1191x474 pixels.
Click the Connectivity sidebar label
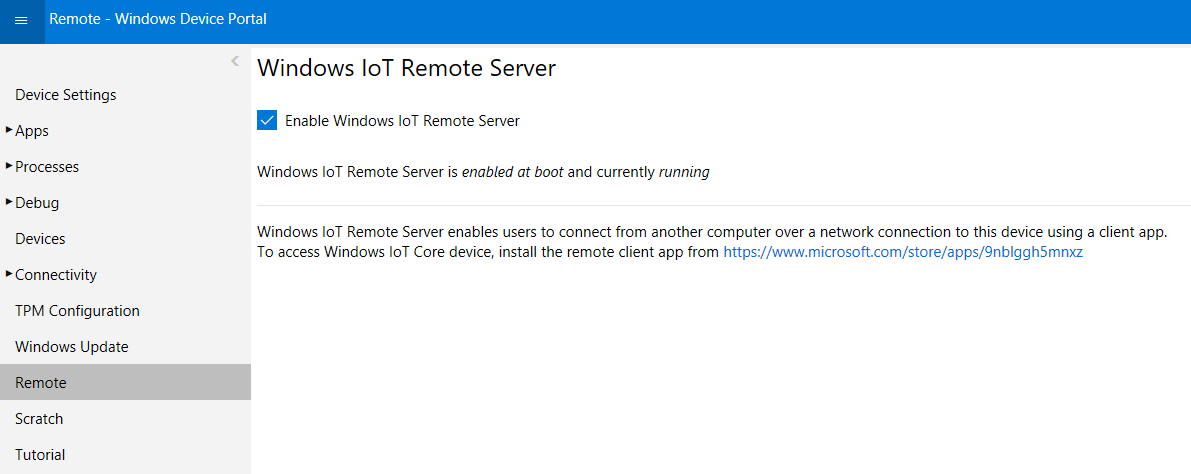tap(56, 275)
